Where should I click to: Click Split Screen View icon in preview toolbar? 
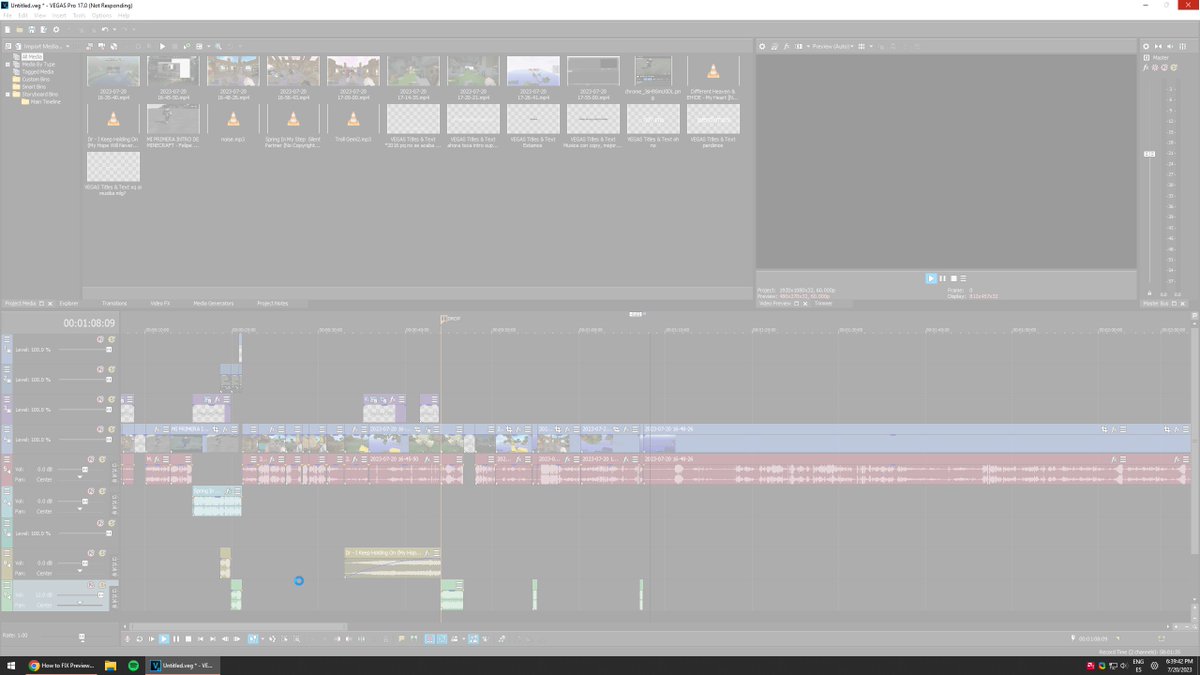point(799,46)
